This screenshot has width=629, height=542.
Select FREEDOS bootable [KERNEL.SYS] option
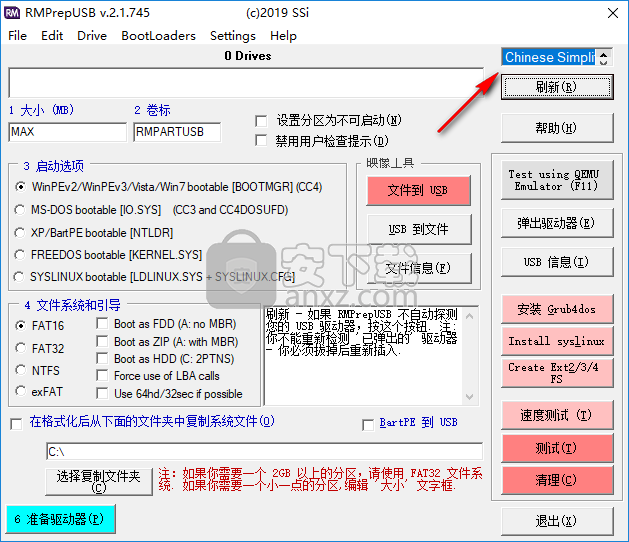[x=20, y=255]
